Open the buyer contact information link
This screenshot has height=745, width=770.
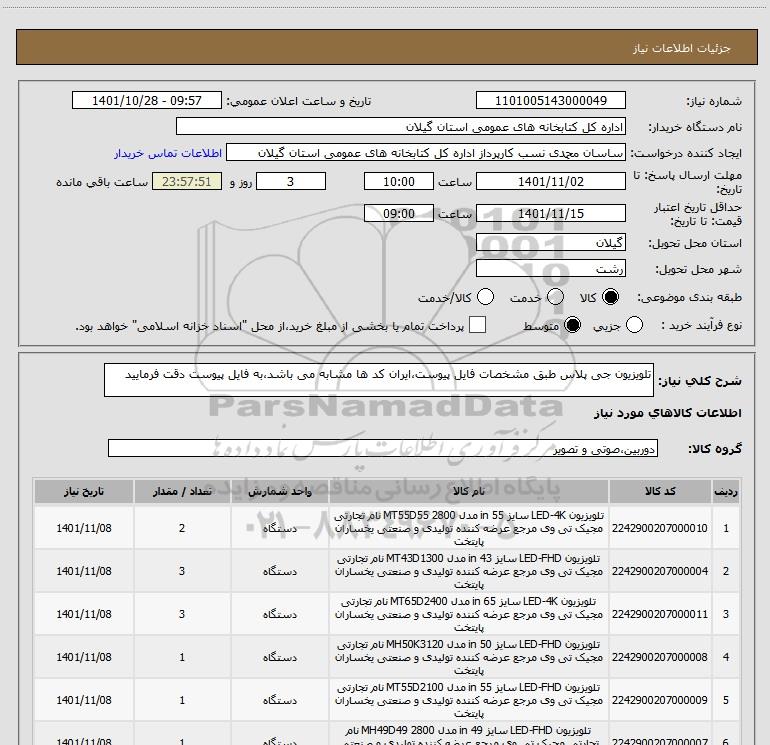pos(168,153)
